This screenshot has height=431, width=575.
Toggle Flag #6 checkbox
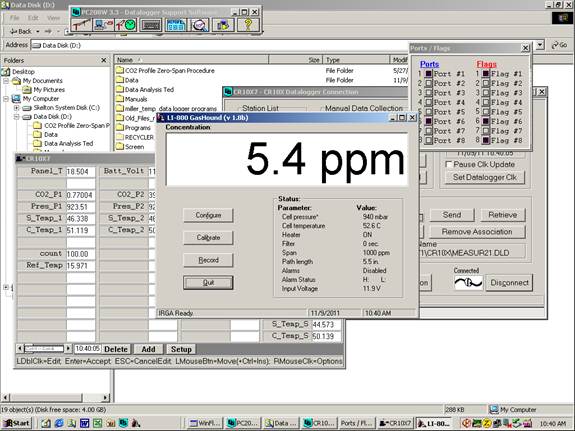tap(486, 121)
